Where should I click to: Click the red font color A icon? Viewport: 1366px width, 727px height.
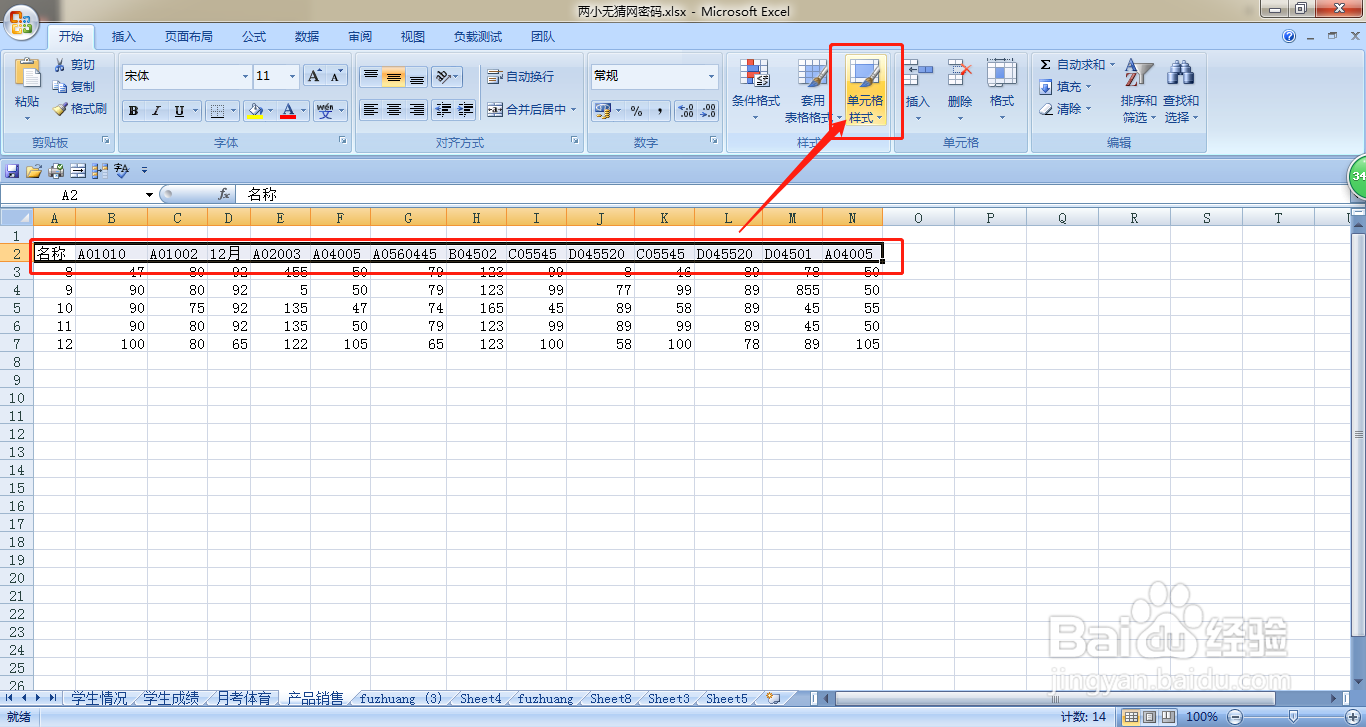point(288,111)
